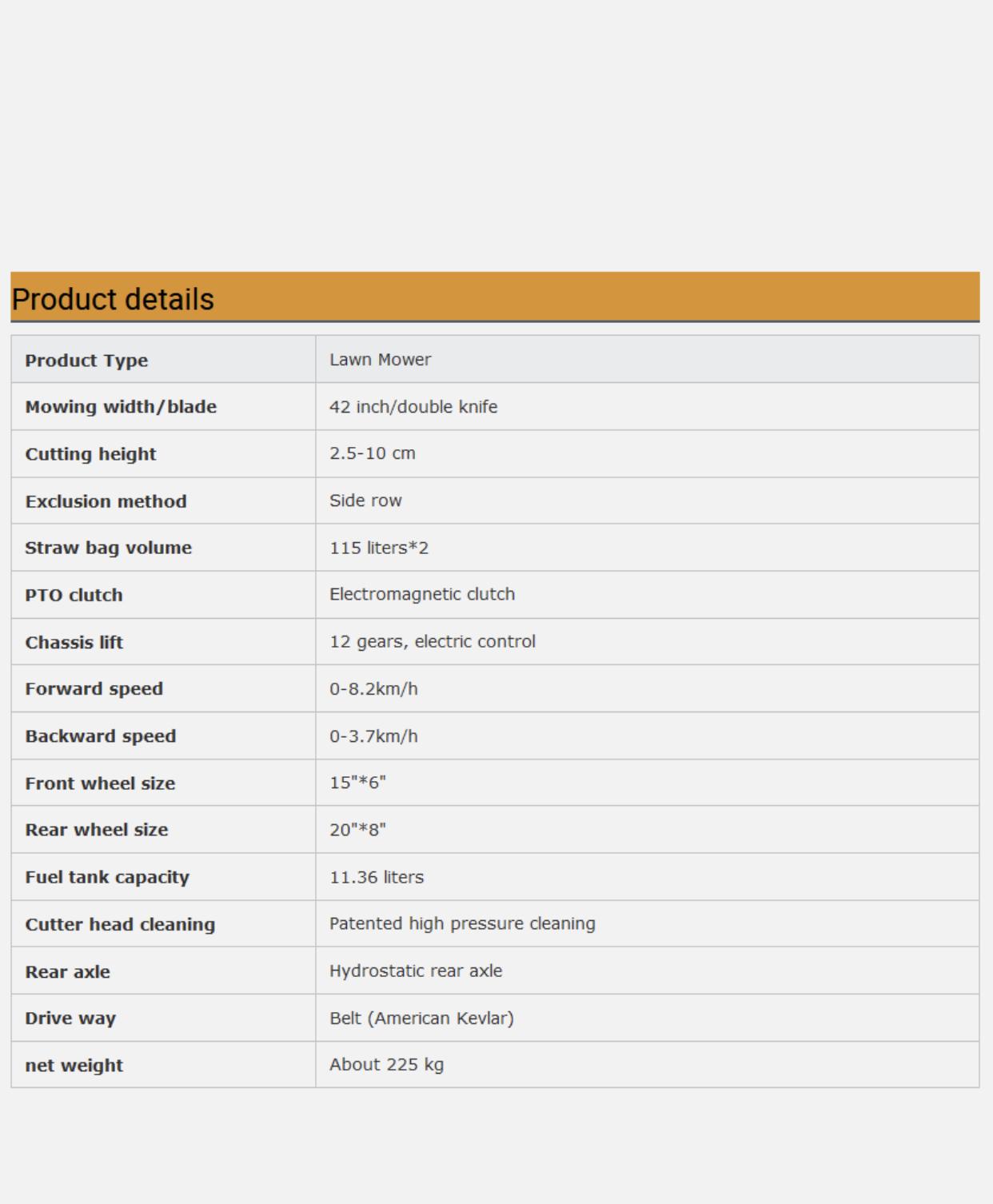Image resolution: width=993 pixels, height=1204 pixels.
Task: Select the Patented high pressure cleaning text
Action: pyautogui.click(x=462, y=923)
